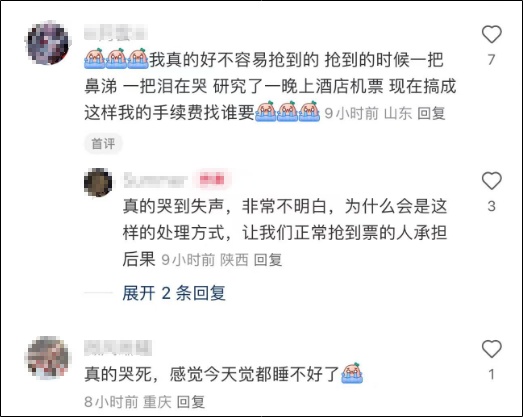This screenshot has width=523, height=417.
Task: Click the like count 7 on first comment
Action: tap(492, 59)
